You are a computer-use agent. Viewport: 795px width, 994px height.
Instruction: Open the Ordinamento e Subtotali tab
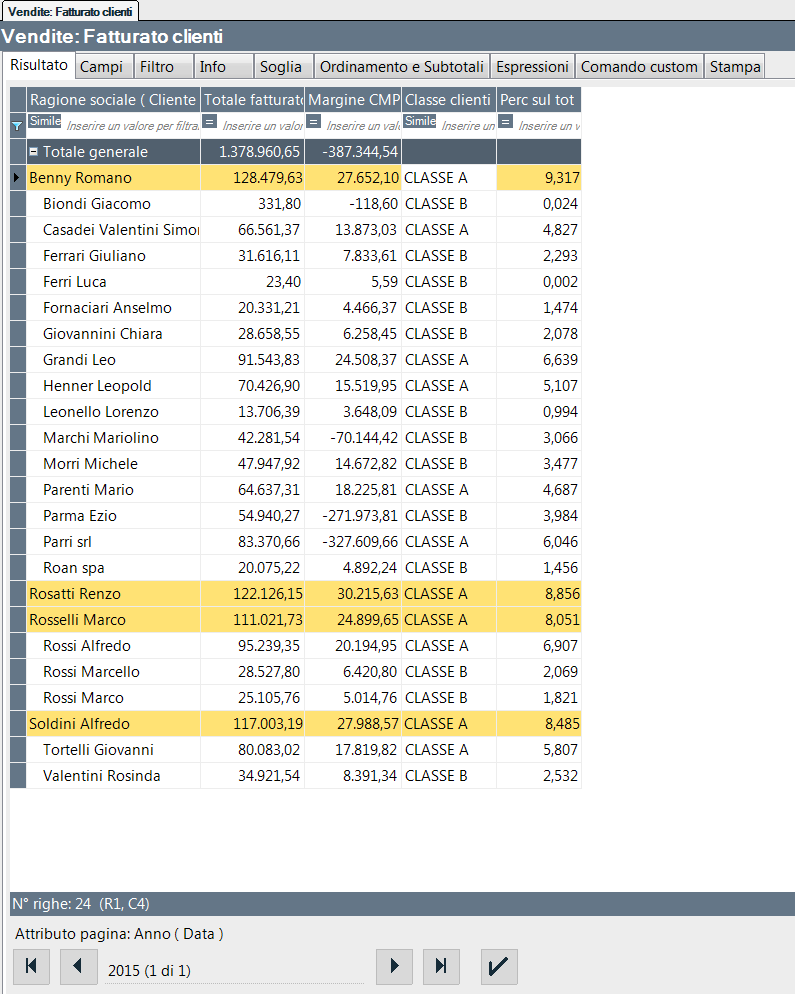tap(402, 67)
